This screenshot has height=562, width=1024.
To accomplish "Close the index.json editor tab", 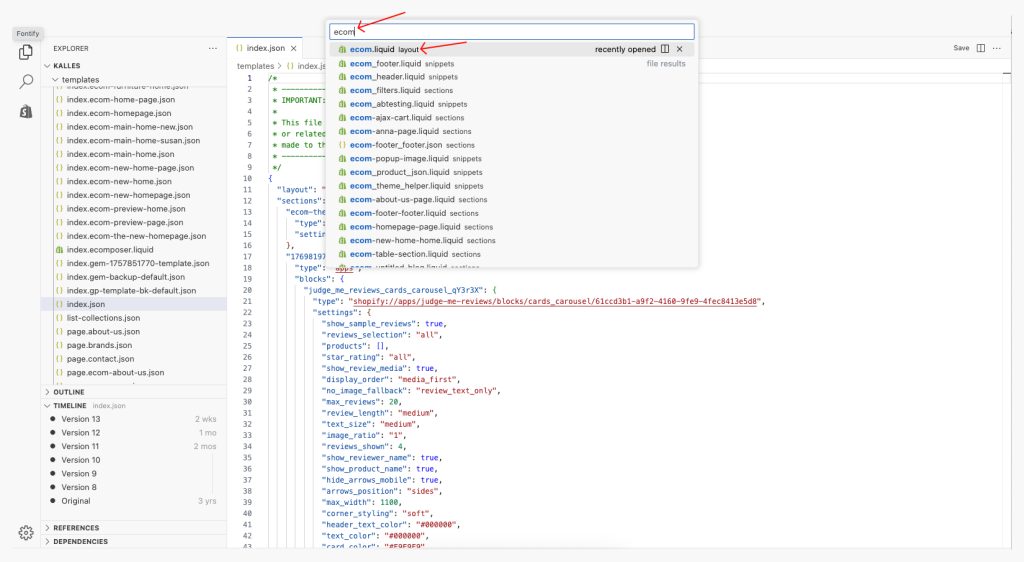I will 294,48.
